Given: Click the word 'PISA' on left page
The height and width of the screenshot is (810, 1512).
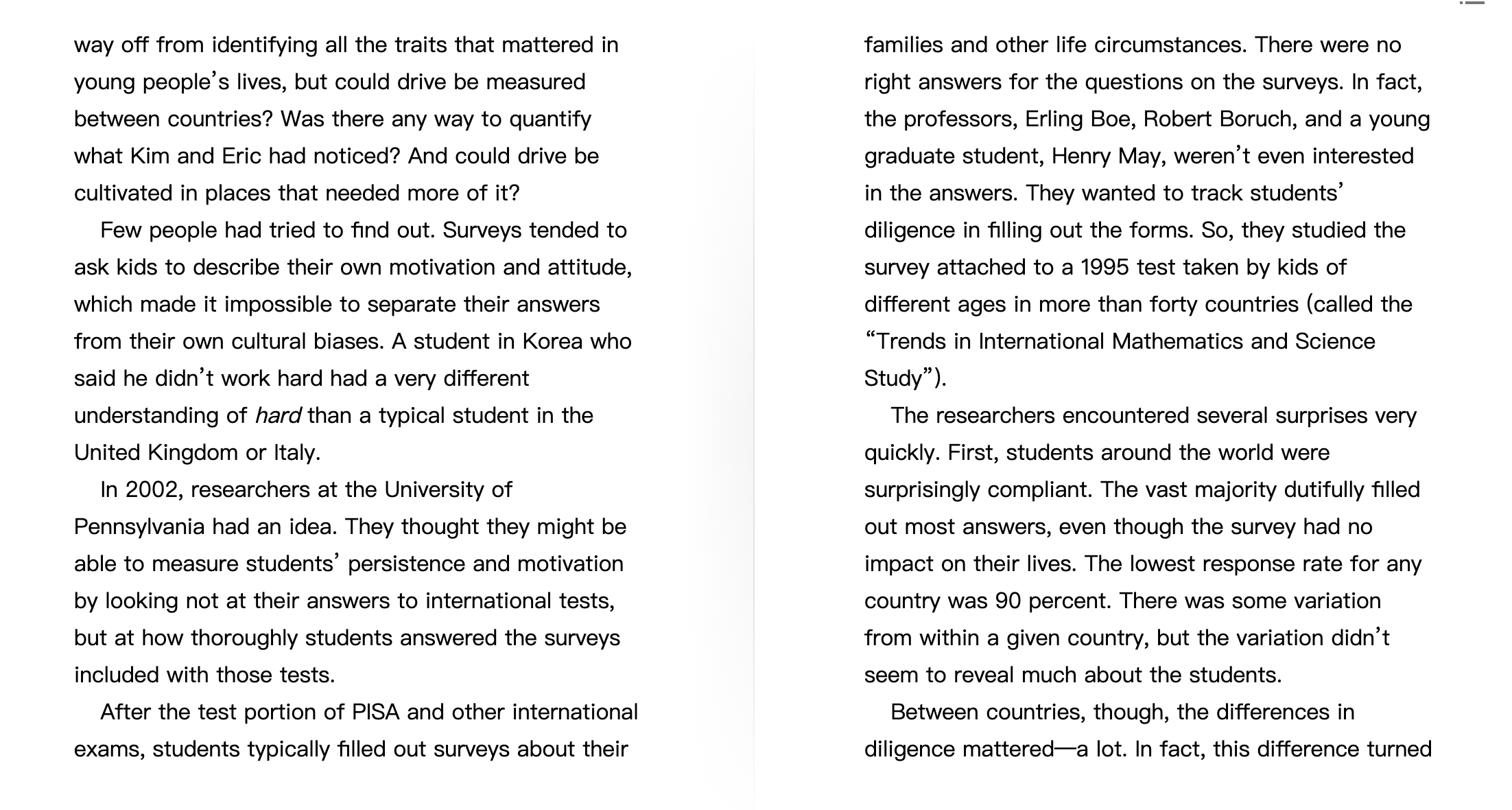Looking at the screenshot, I should pyautogui.click(x=375, y=712).
